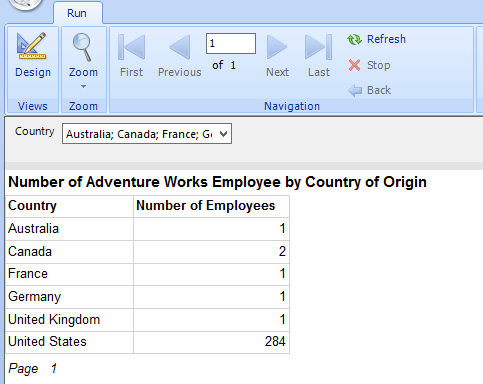This screenshot has height=384, width=483.
Task: Click the 'of 1' page count
Action: click(x=224, y=65)
